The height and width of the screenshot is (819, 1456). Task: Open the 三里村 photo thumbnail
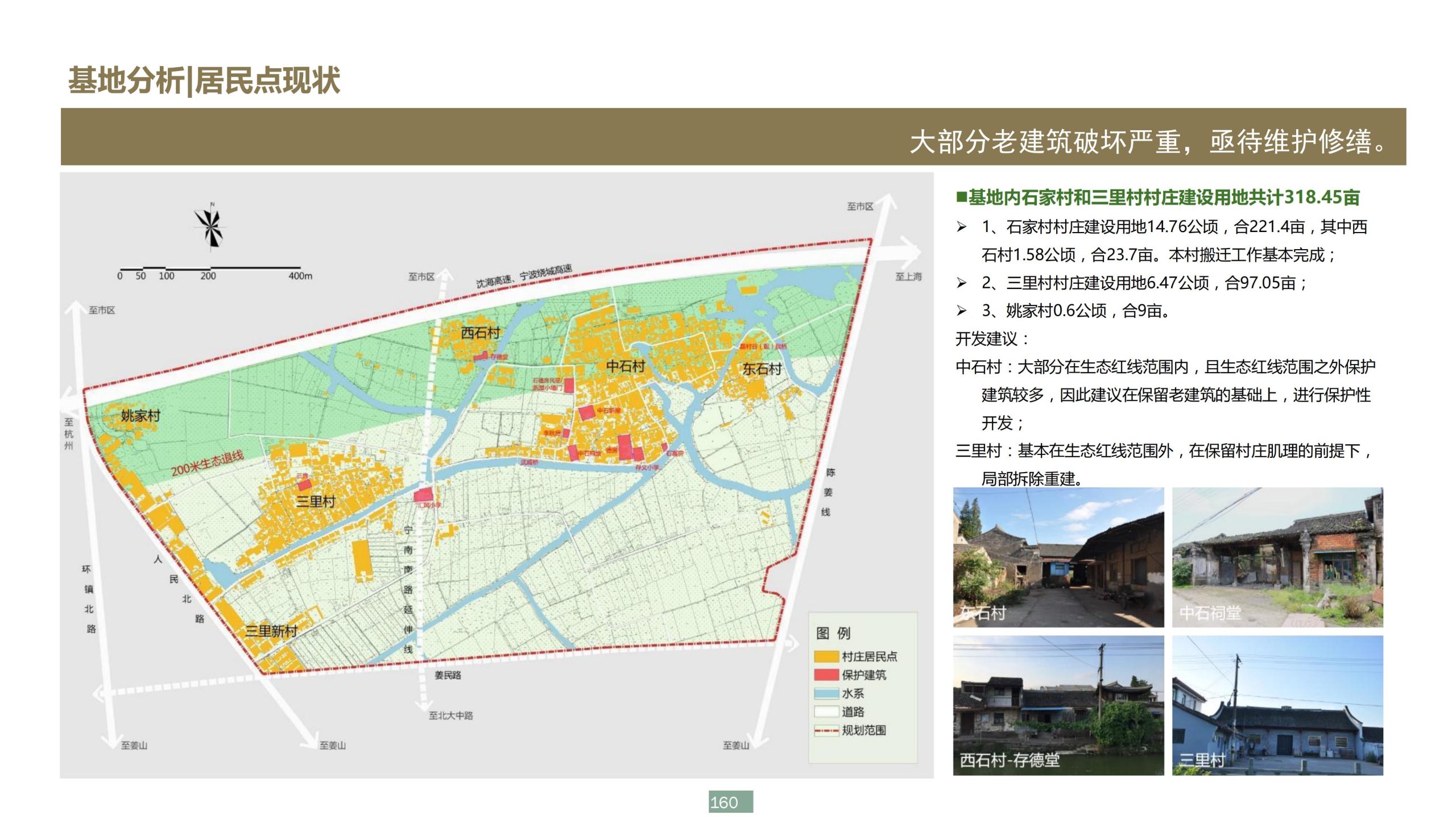pyautogui.click(x=1277, y=705)
